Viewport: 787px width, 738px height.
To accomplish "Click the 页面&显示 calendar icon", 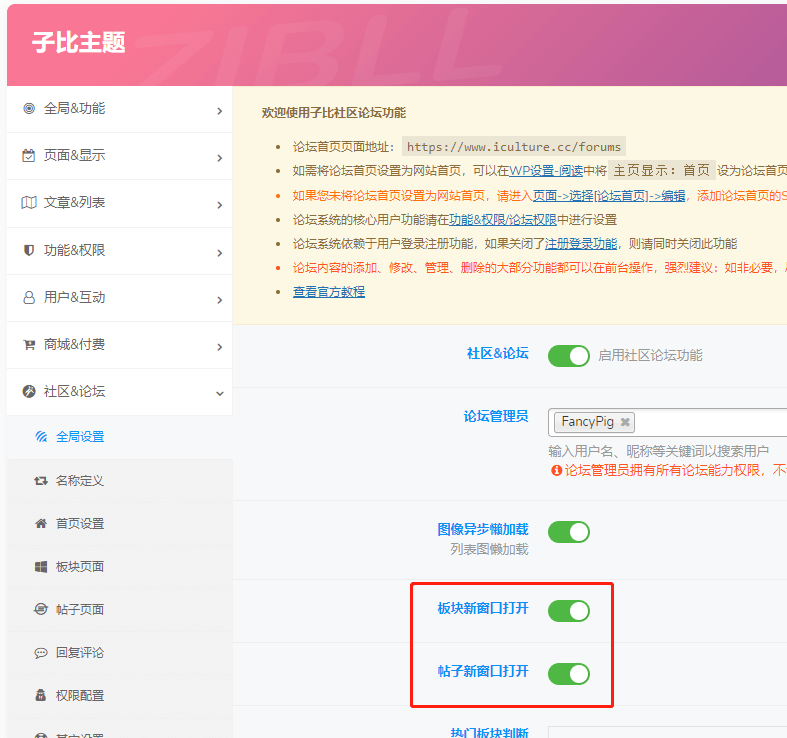I will tap(29, 156).
